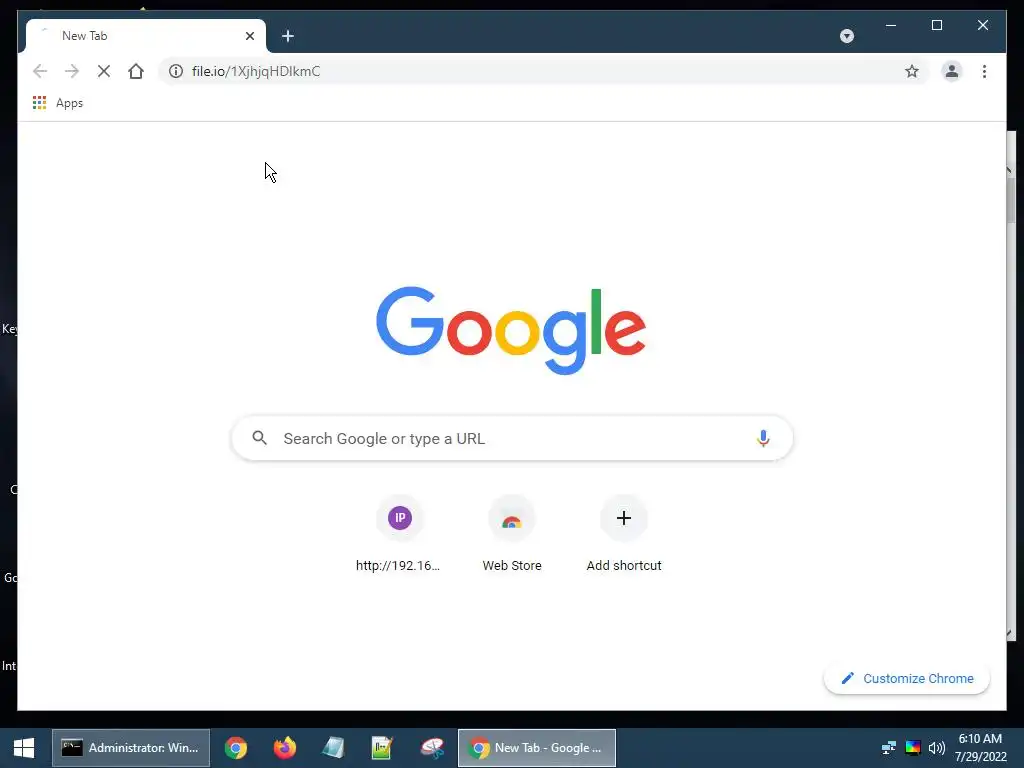Stop loading the page
Viewport: 1024px width, 768px height.
(104, 71)
